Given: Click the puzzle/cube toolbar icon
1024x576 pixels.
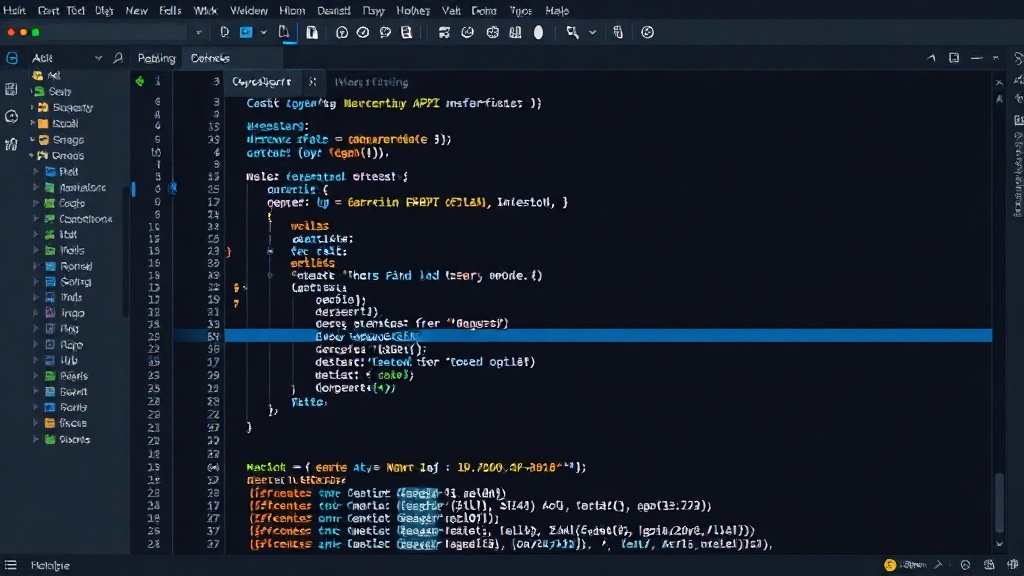Looking at the screenshot, I should [x=492, y=33].
